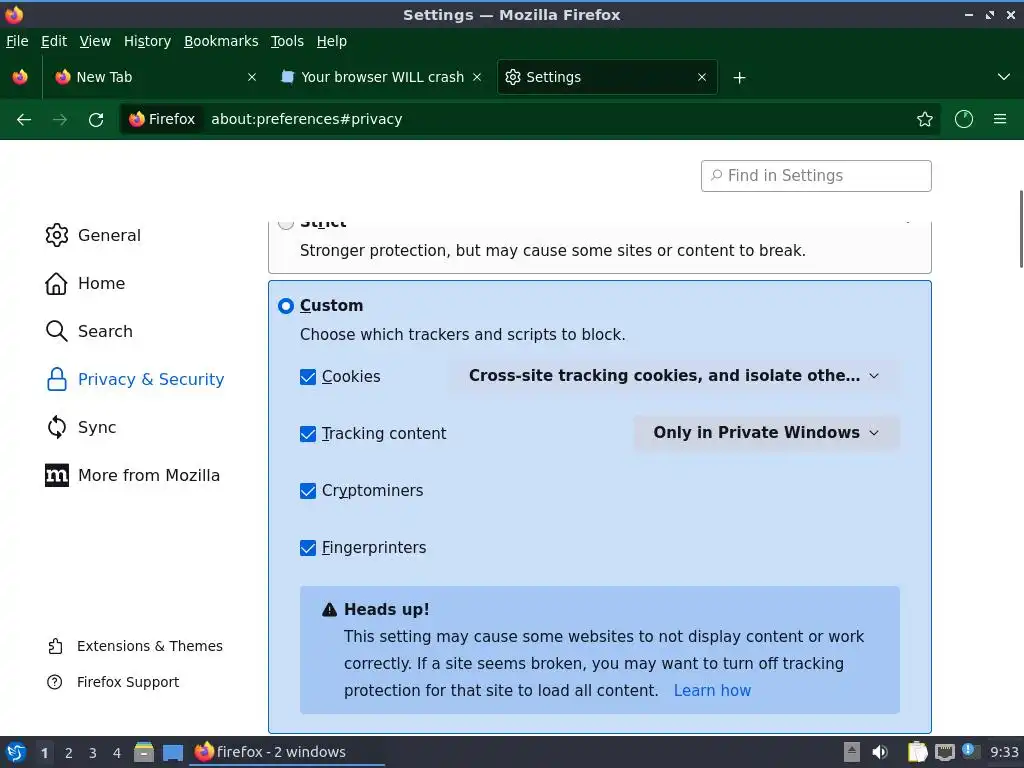1024x768 pixels.
Task: Open the History menu
Action: click(x=147, y=41)
